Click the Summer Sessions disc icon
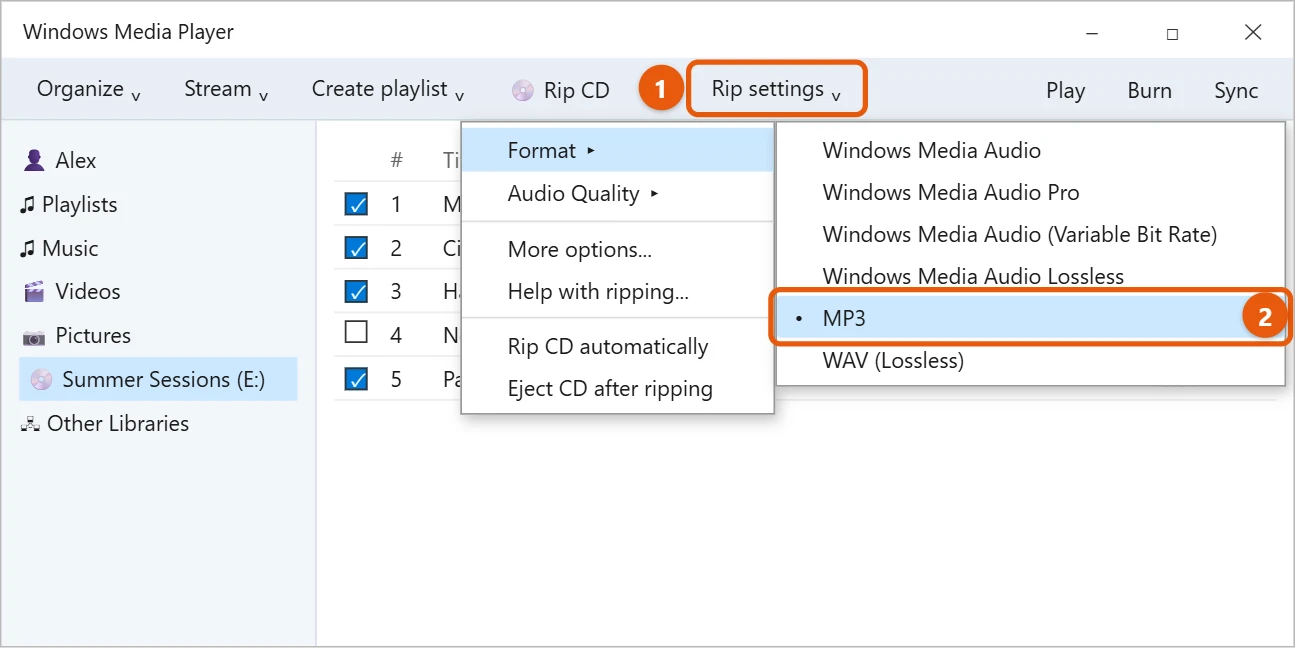 (x=41, y=380)
